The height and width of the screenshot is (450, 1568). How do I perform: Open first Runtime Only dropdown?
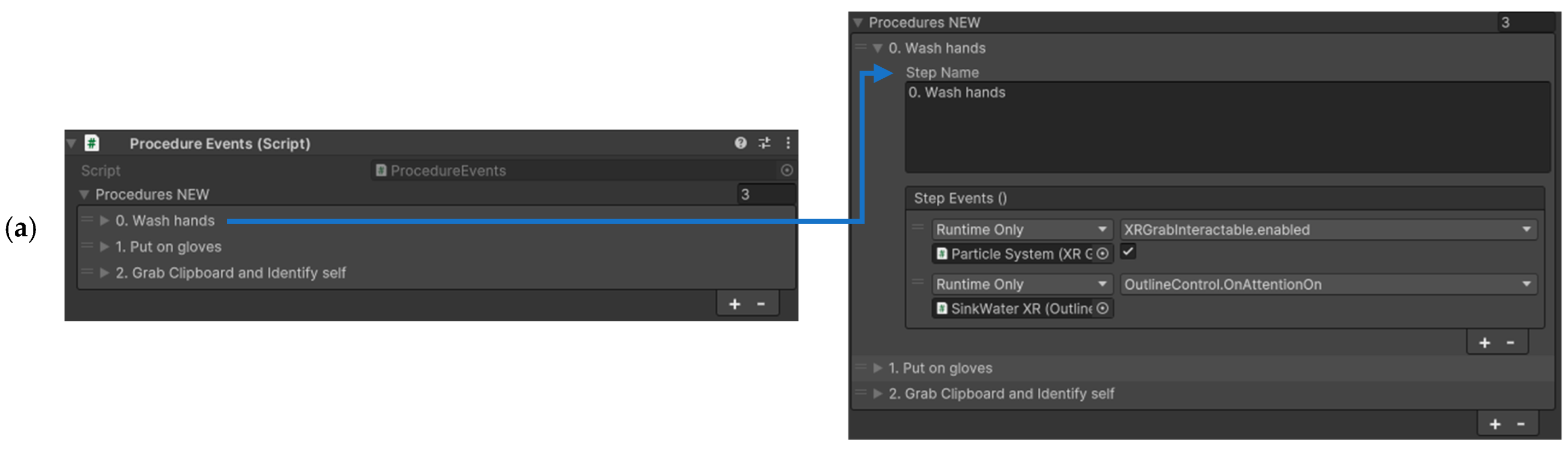coord(1021,230)
